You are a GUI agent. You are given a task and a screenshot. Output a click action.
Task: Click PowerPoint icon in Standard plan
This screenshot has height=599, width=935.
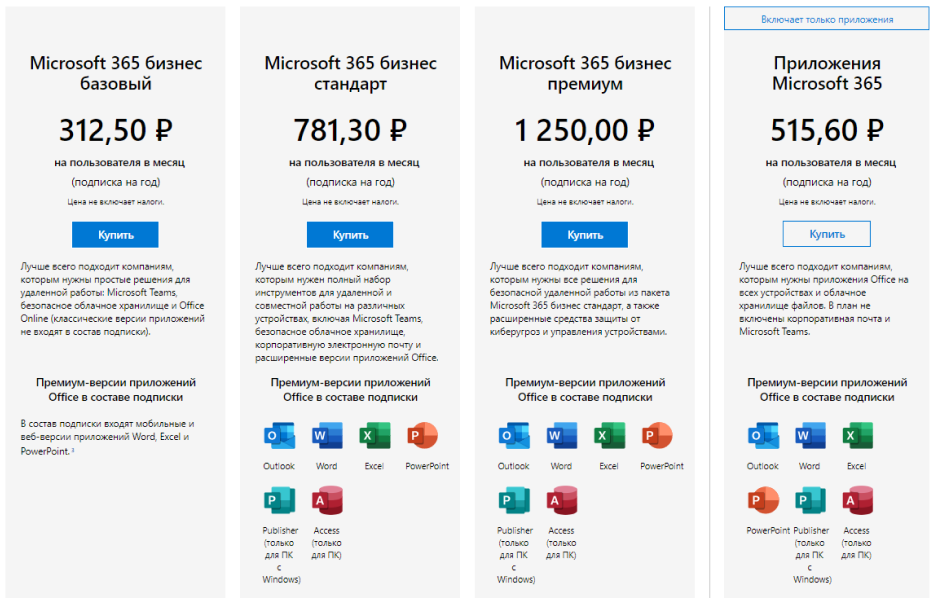point(422,436)
